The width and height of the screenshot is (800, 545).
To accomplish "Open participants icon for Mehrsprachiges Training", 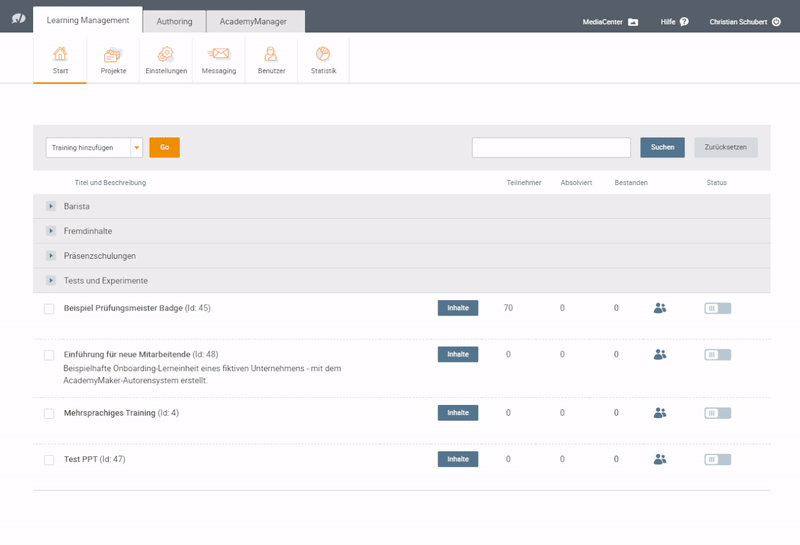I will (660, 412).
